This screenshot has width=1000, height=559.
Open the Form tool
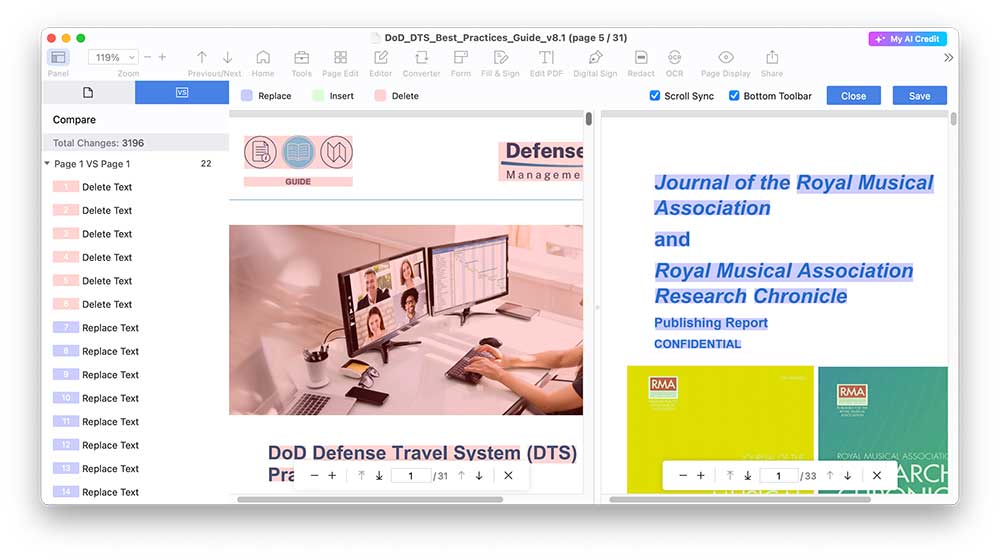460,58
